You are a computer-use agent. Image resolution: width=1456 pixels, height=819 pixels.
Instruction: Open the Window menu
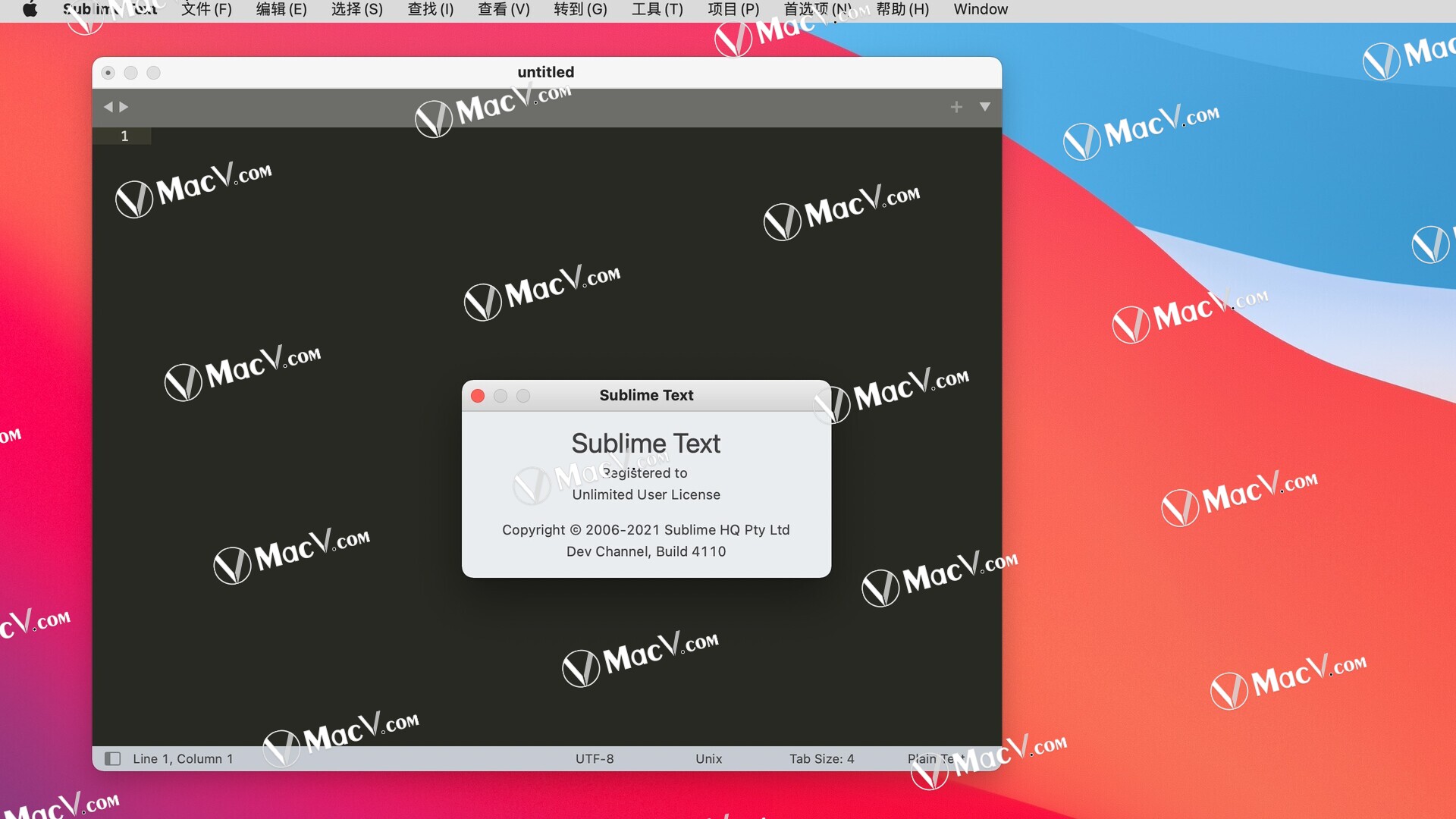click(x=981, y=9)
